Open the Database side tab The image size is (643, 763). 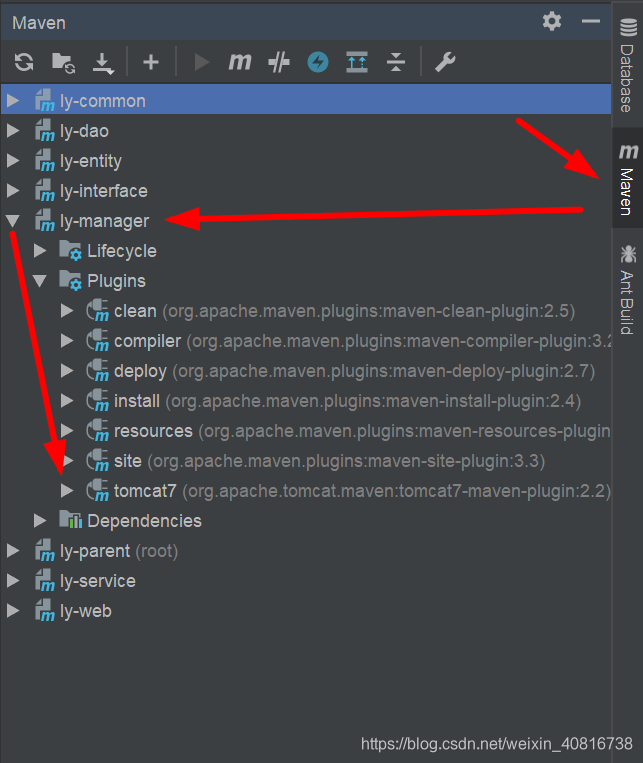[628, 65]
